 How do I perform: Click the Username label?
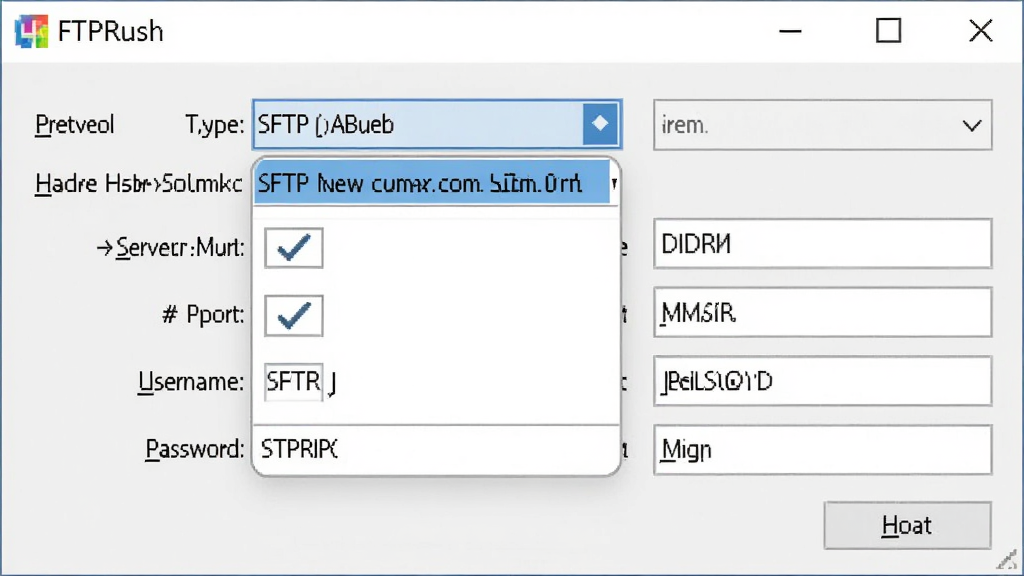click(x=191, y=381)
